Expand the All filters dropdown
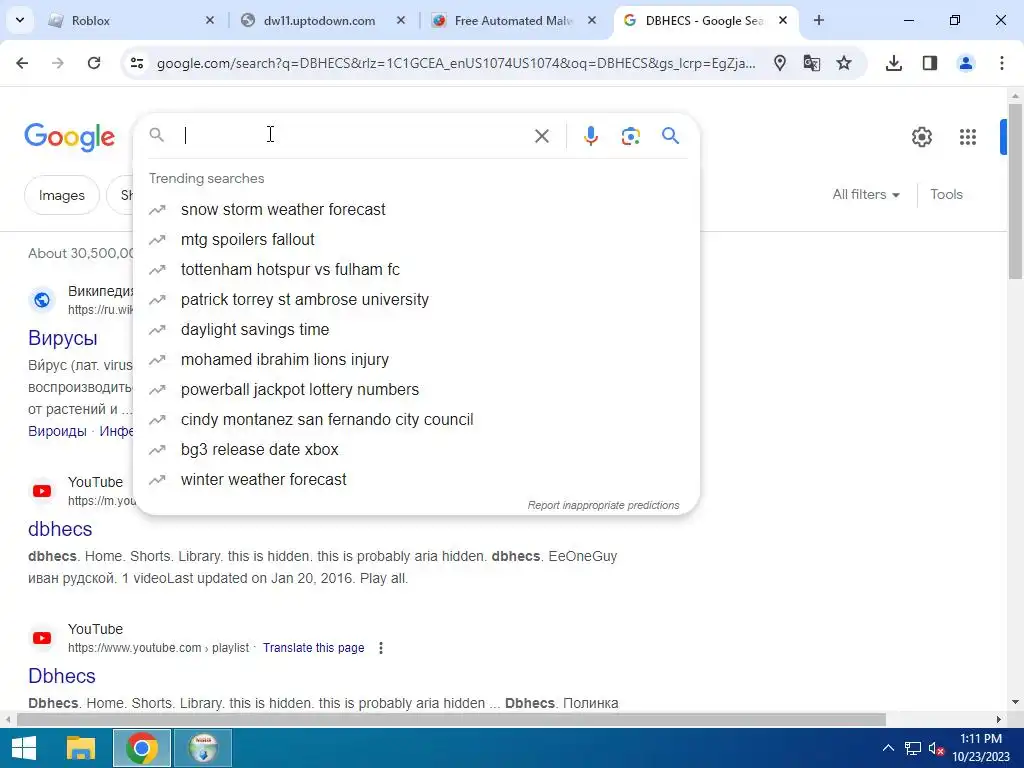Screen dimensions: 1024x768 [866, 195]
